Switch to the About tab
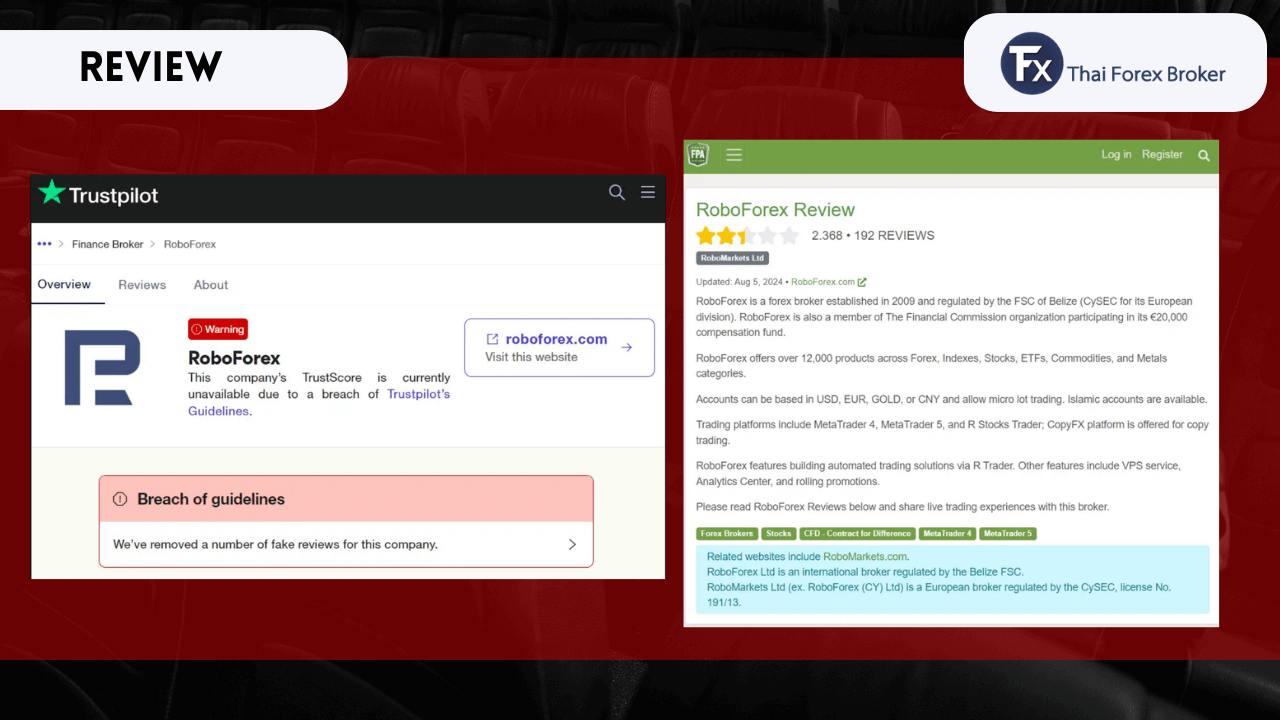 [211, 285]
